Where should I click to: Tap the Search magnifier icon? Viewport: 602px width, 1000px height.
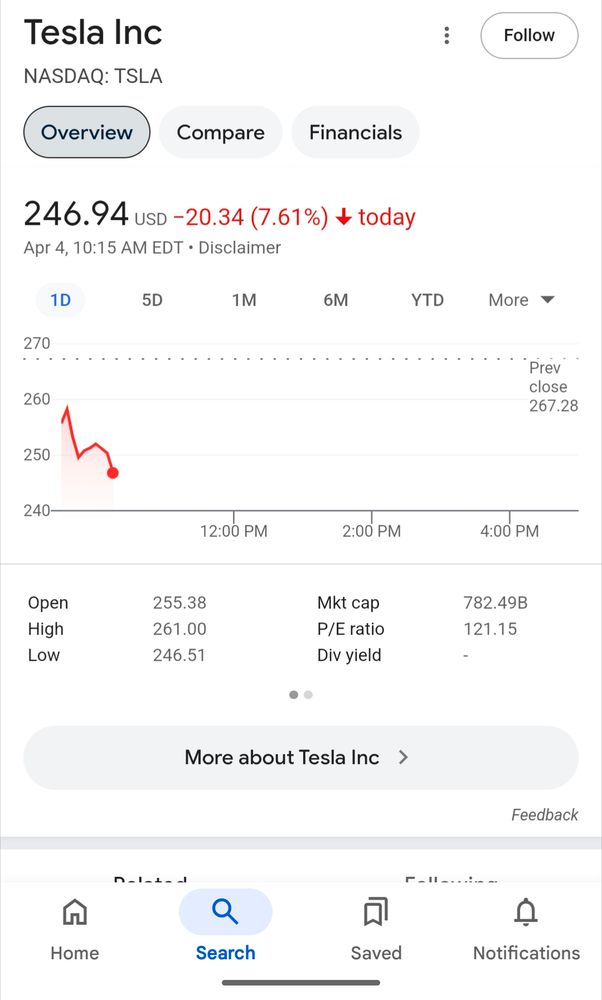pyautogui.click(x=225, y=912)
